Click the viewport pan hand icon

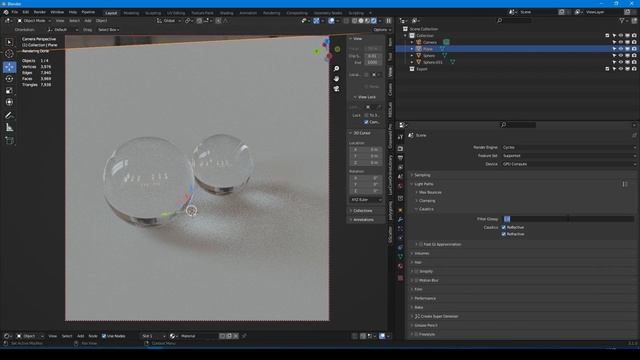point(336,78)
